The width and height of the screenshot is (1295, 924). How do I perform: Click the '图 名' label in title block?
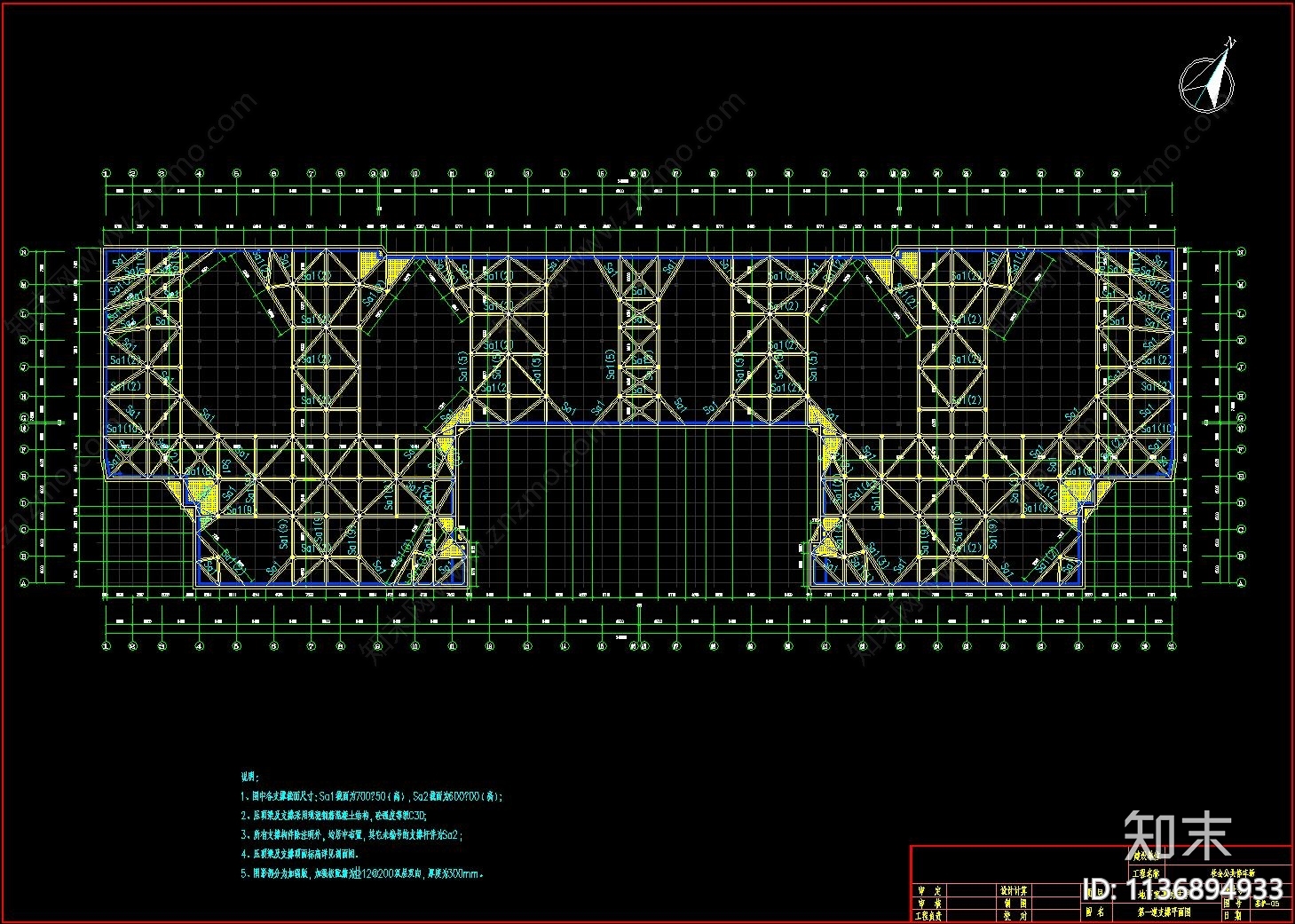click(x=1095, y=912)
